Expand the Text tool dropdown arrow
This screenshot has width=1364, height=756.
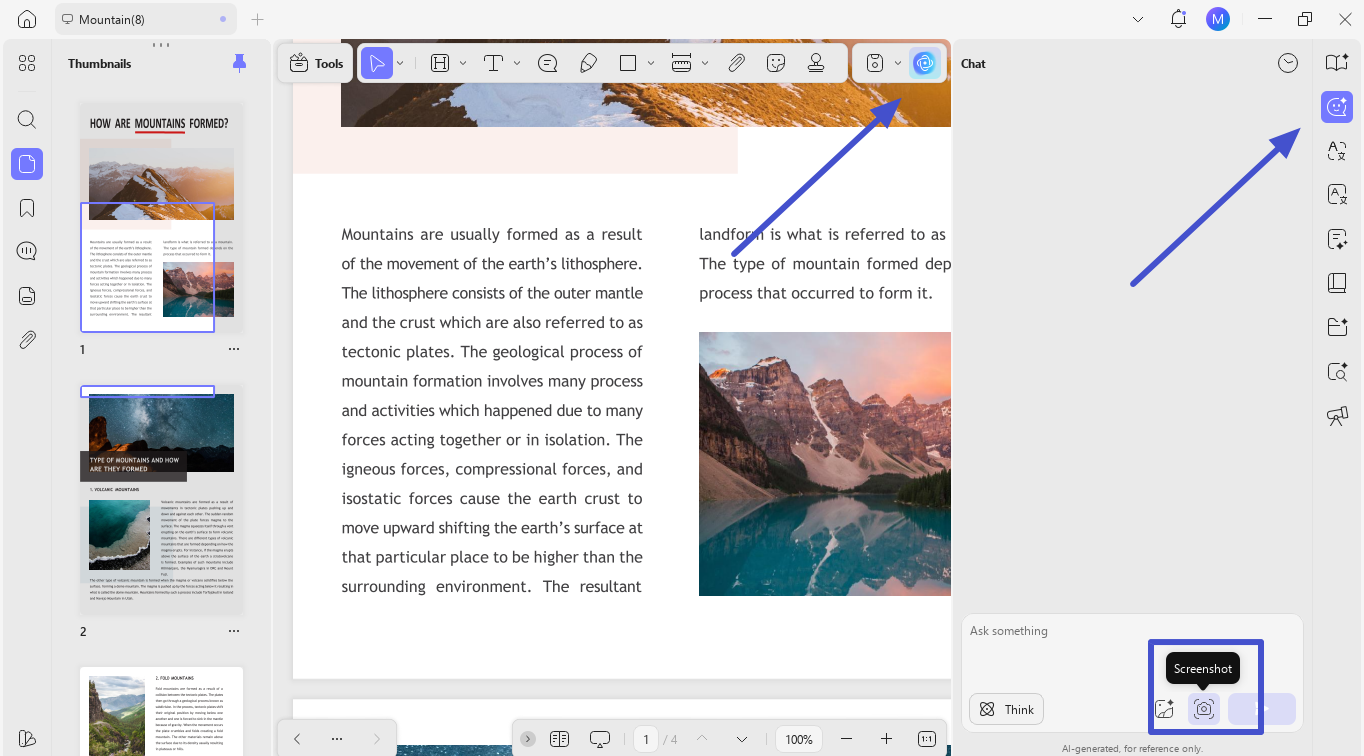pos(517,63)
